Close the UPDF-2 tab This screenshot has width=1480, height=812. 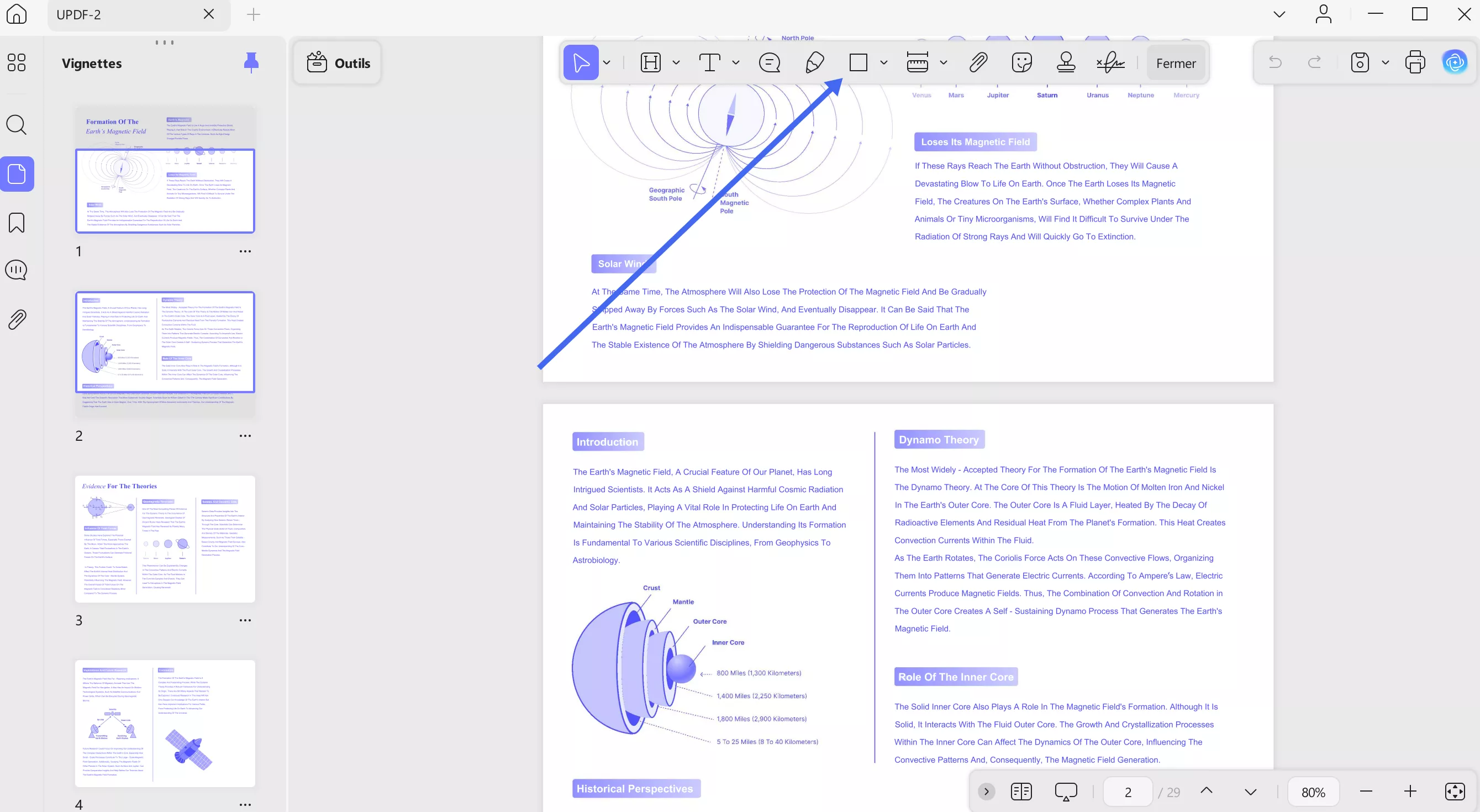point(209,14)
